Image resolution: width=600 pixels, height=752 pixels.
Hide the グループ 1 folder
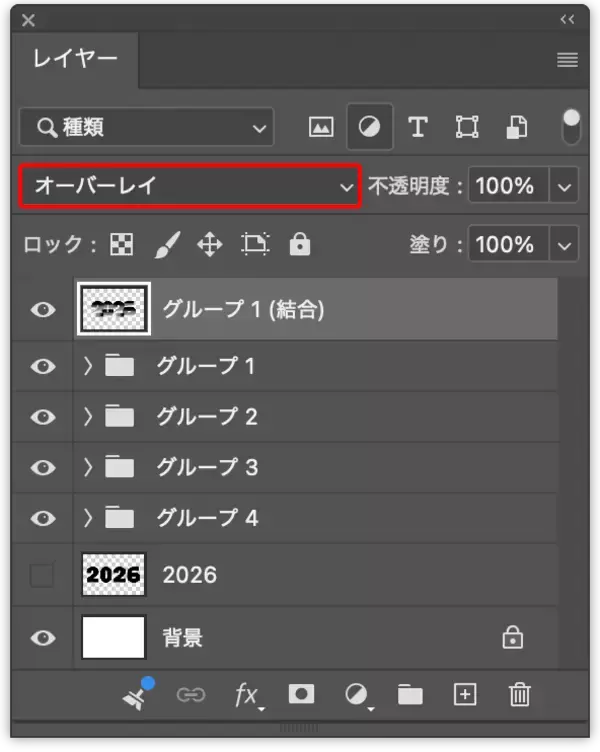43,367
